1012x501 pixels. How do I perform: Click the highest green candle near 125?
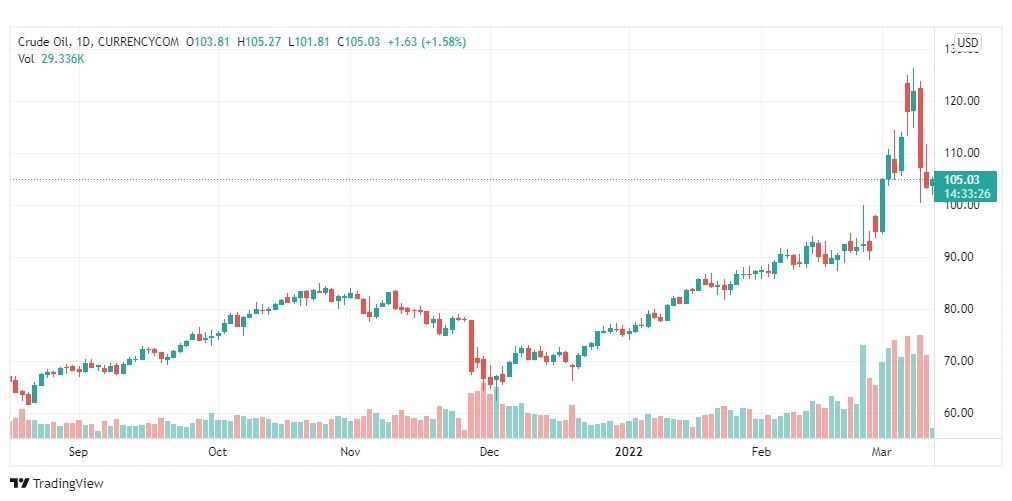point(913,101)
